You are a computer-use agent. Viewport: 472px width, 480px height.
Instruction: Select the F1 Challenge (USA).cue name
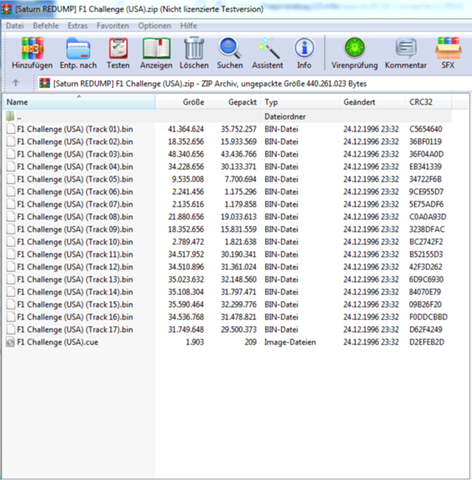click(58, 342)
